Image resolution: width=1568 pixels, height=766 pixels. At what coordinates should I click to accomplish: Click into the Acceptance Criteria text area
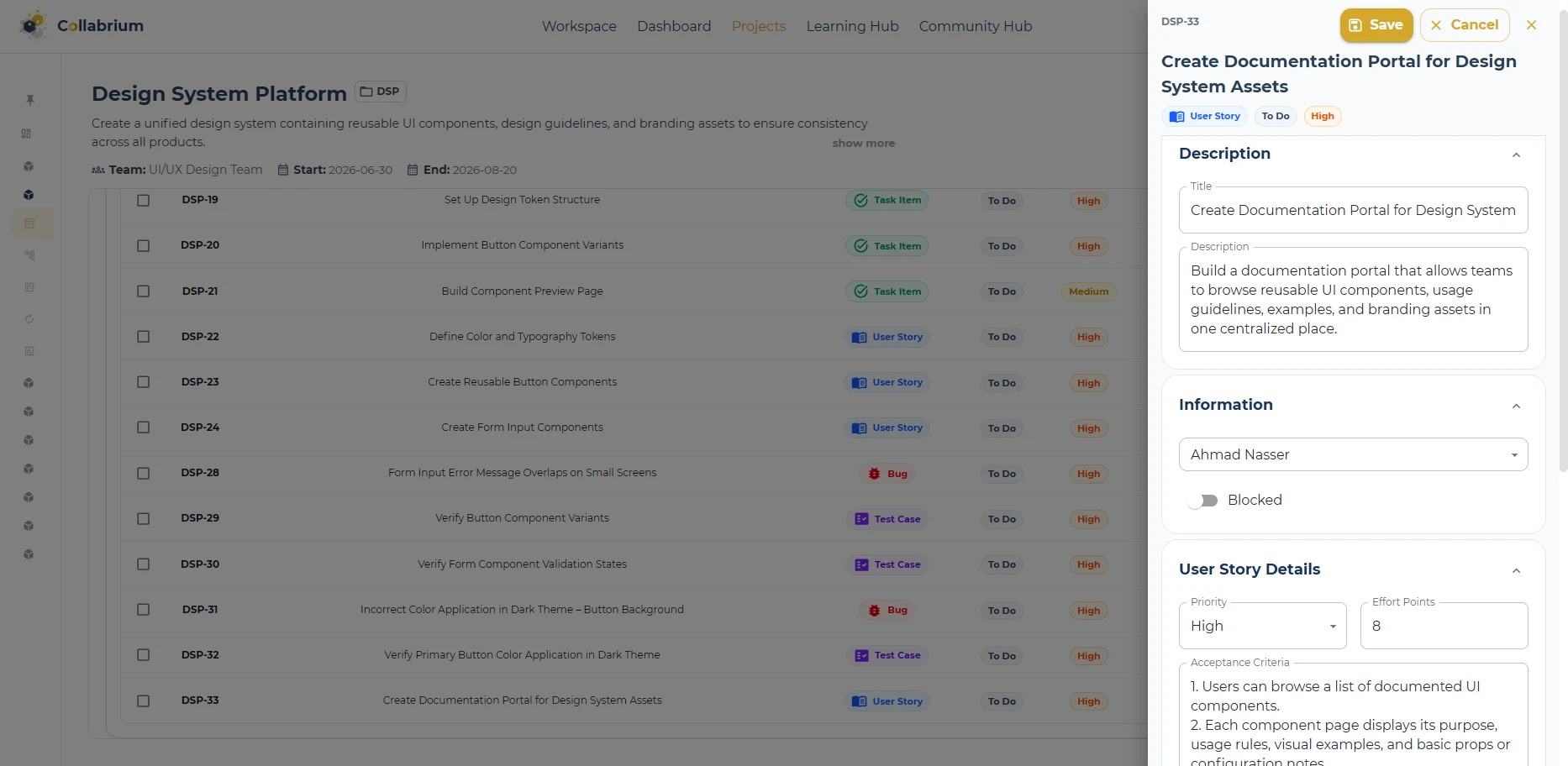[1353, 715]
